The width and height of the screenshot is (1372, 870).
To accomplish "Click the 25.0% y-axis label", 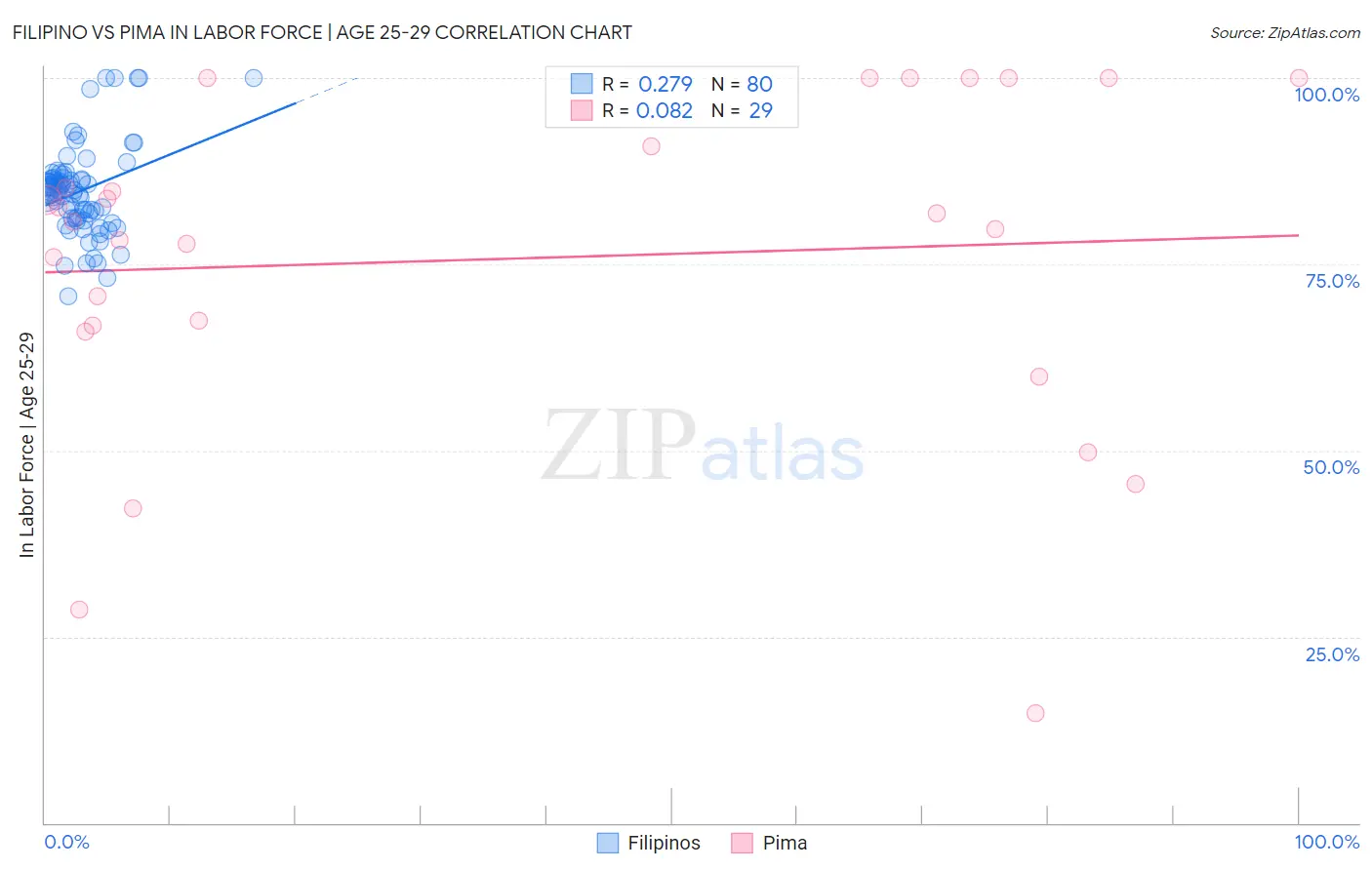I will point(1332,654).
